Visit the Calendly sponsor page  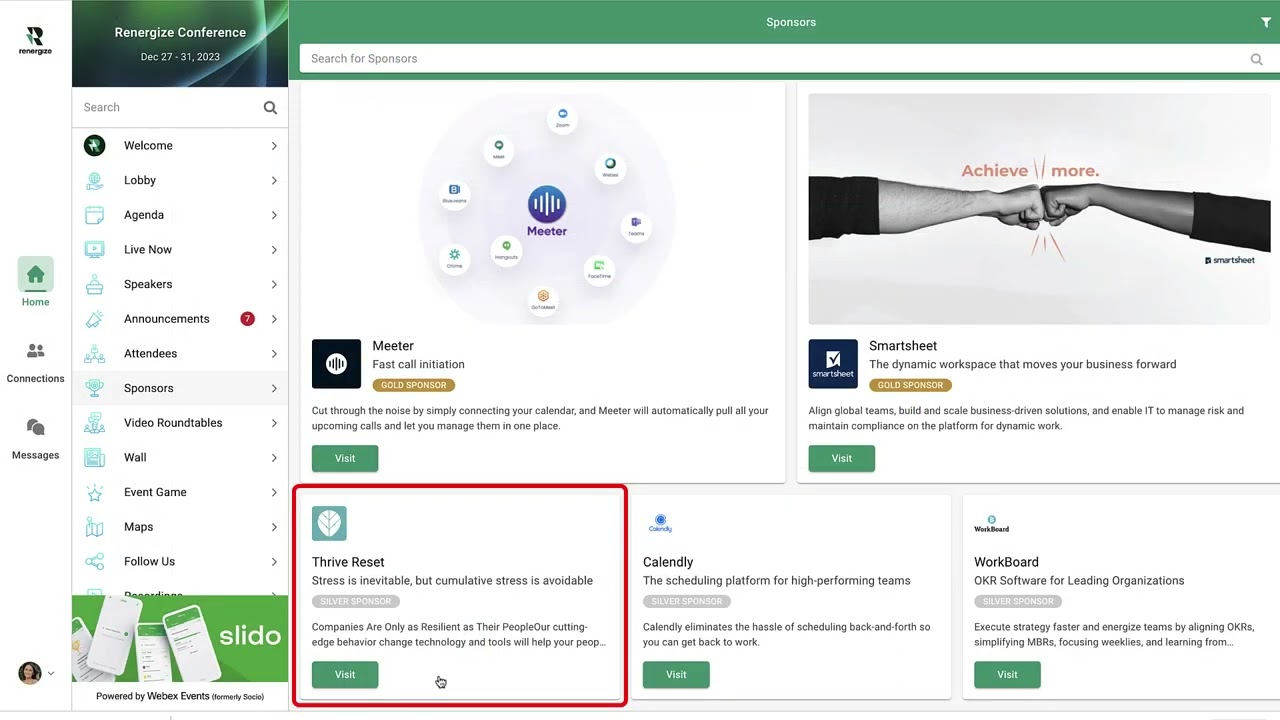(x=676, y=675)
